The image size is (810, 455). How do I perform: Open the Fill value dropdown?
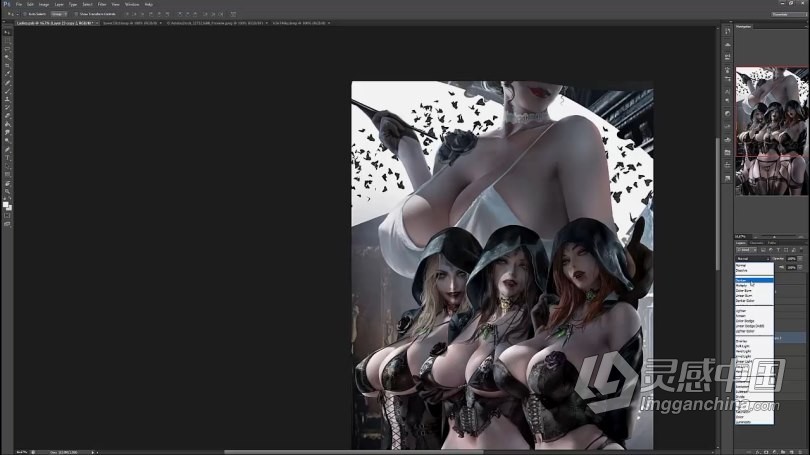800,268
